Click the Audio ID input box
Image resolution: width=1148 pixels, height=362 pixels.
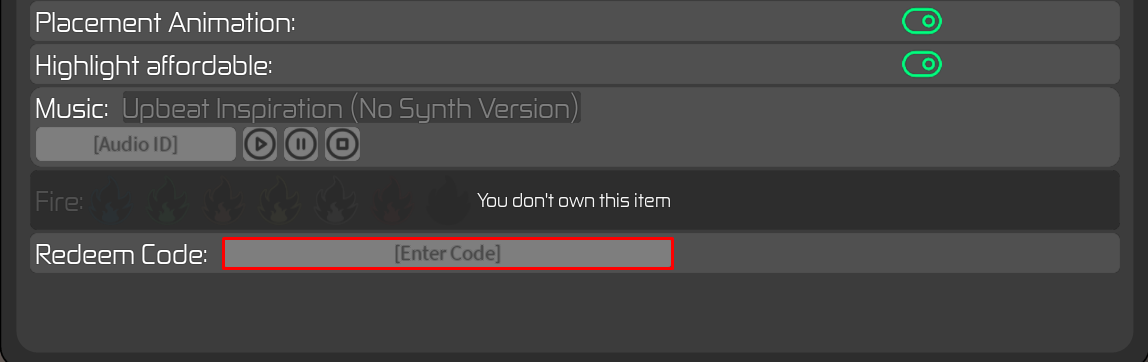[135, 144]
